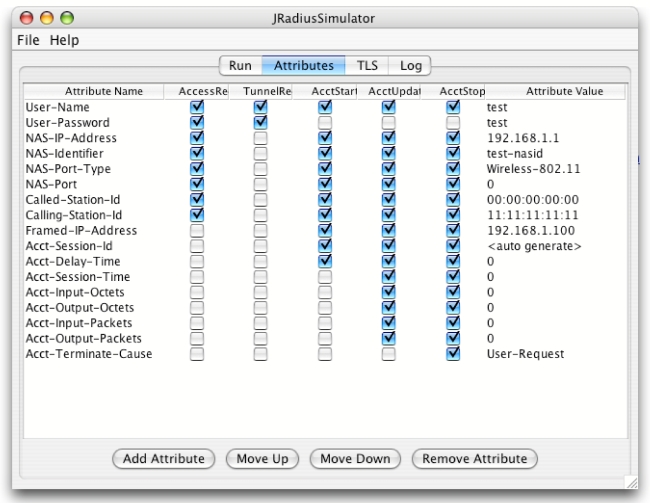Select the Acct-Session-Id attribute name
Viewport: 650px width, 503px height.
click(69, 246)
